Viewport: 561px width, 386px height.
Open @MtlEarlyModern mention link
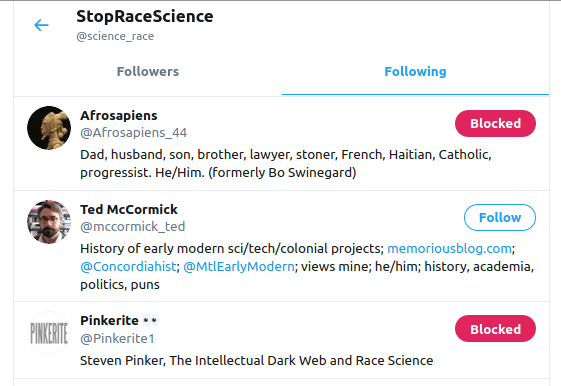click(x=239, y=267)
